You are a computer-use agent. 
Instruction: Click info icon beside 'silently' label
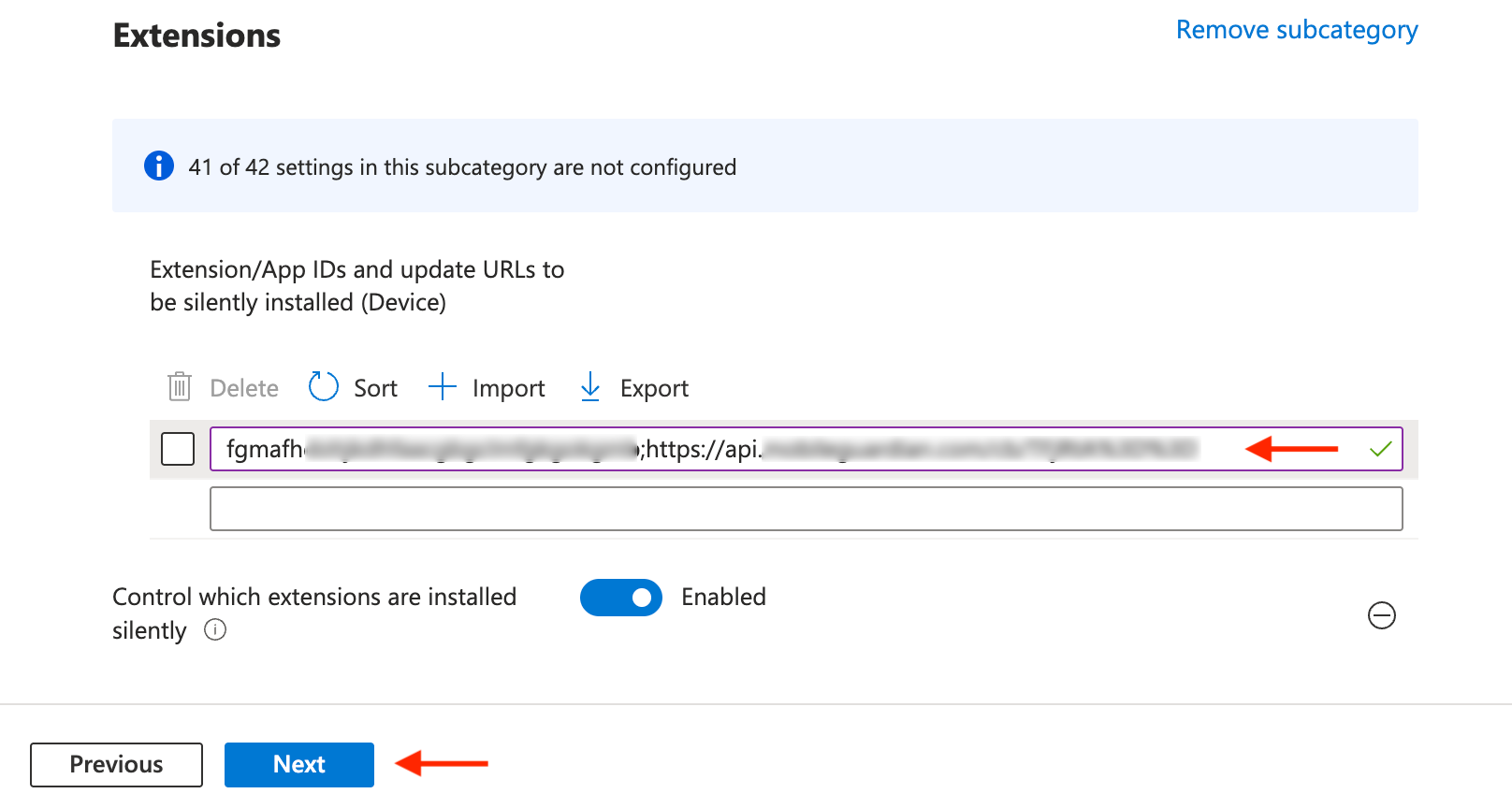[x=215, y=629]
